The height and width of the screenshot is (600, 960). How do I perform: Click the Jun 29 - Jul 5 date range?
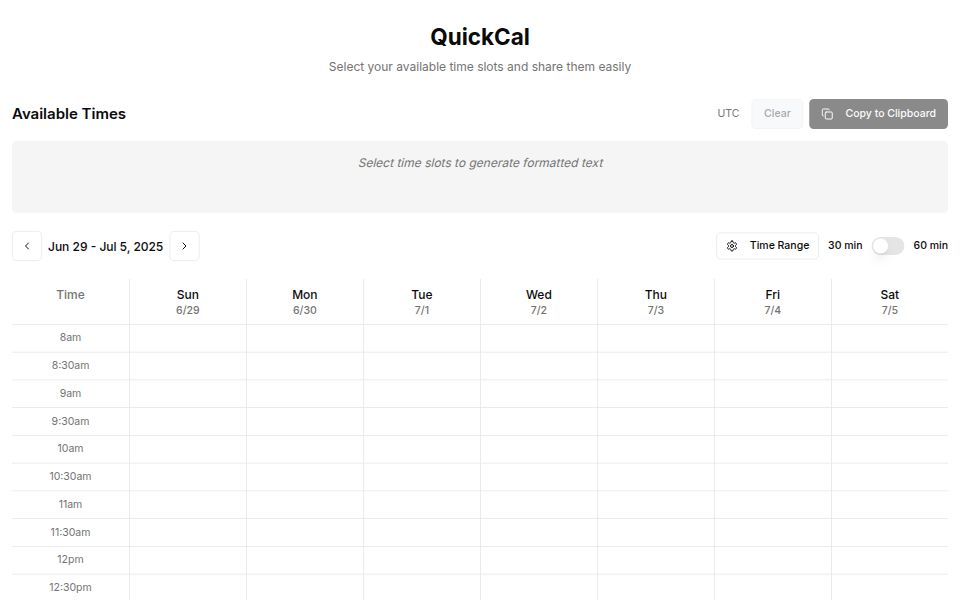tap(106, 245)
